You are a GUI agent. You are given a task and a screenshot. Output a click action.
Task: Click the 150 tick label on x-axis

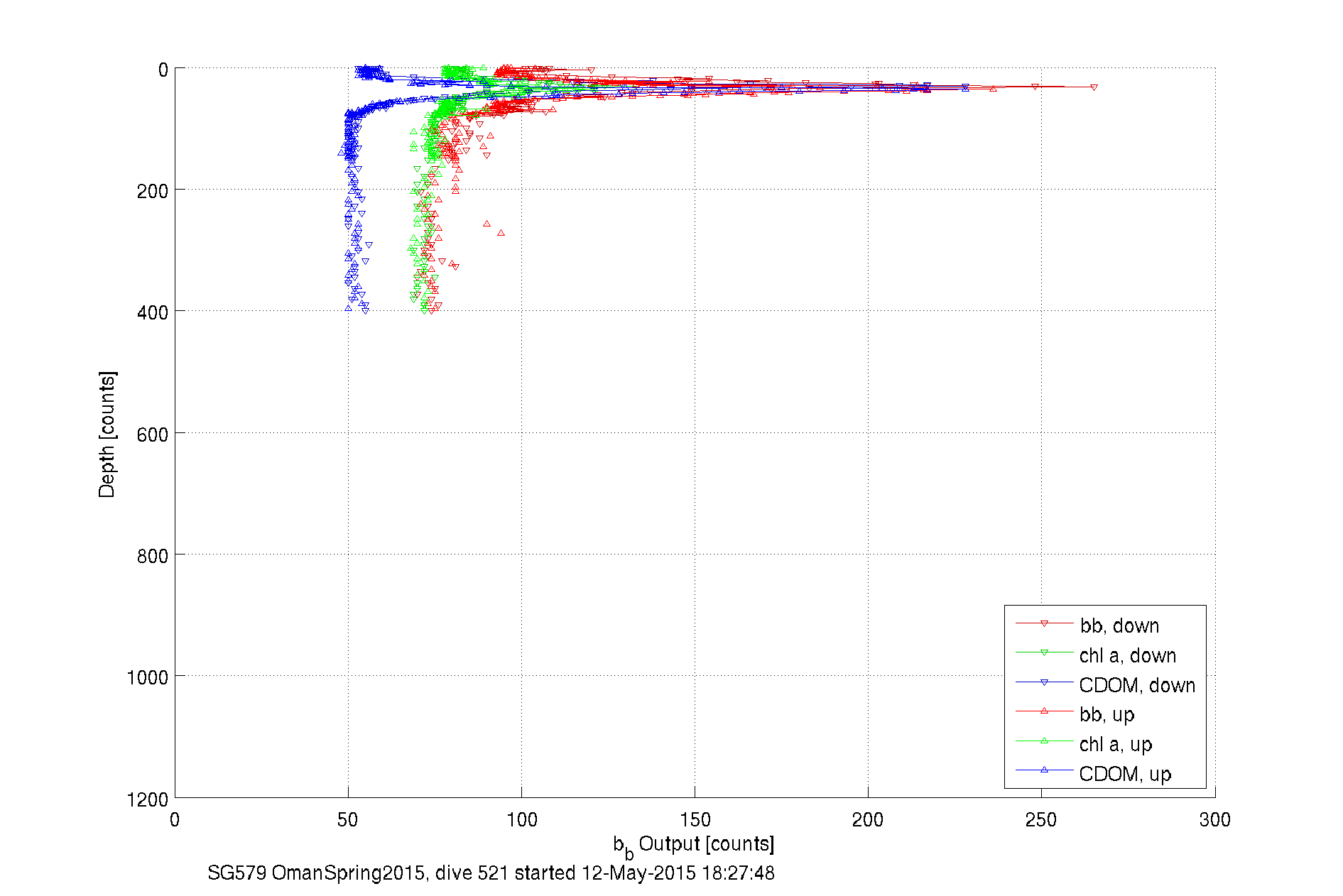[x=695, y=820]
